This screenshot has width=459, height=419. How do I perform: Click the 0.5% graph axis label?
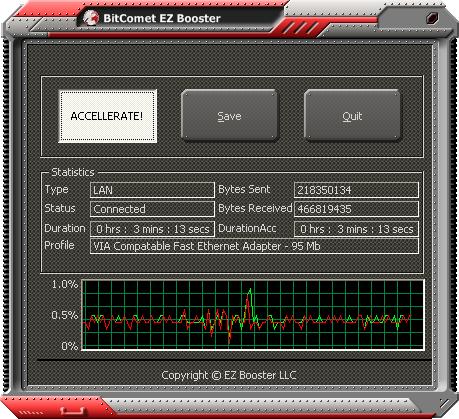pyautogui.click(x=65, y=315)
